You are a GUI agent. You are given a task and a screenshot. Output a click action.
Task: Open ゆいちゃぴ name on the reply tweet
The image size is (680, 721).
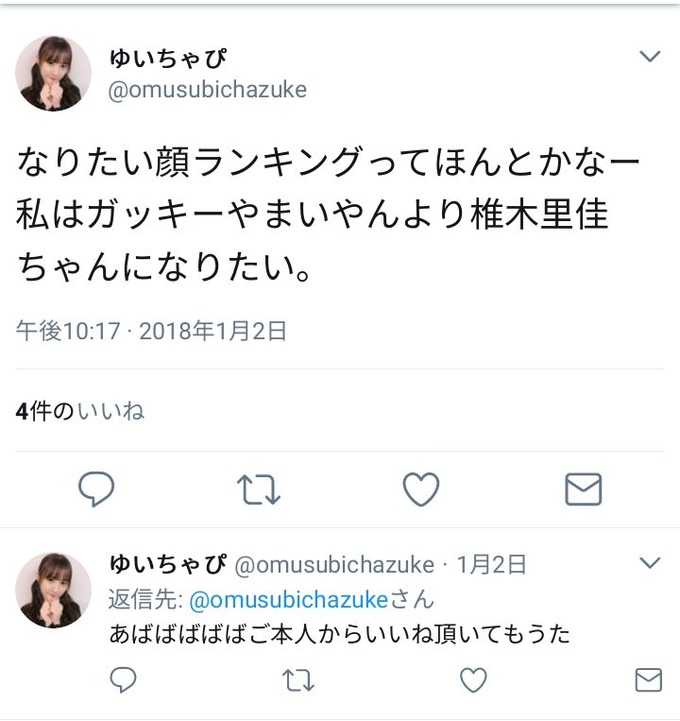click(x=168, y=564)
